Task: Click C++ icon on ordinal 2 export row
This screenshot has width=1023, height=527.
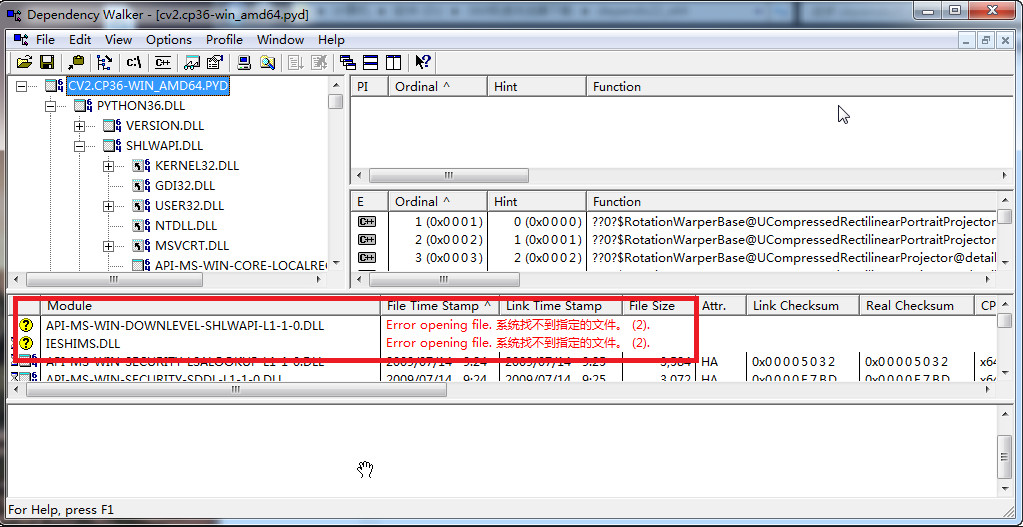Action: pos(367,240)
